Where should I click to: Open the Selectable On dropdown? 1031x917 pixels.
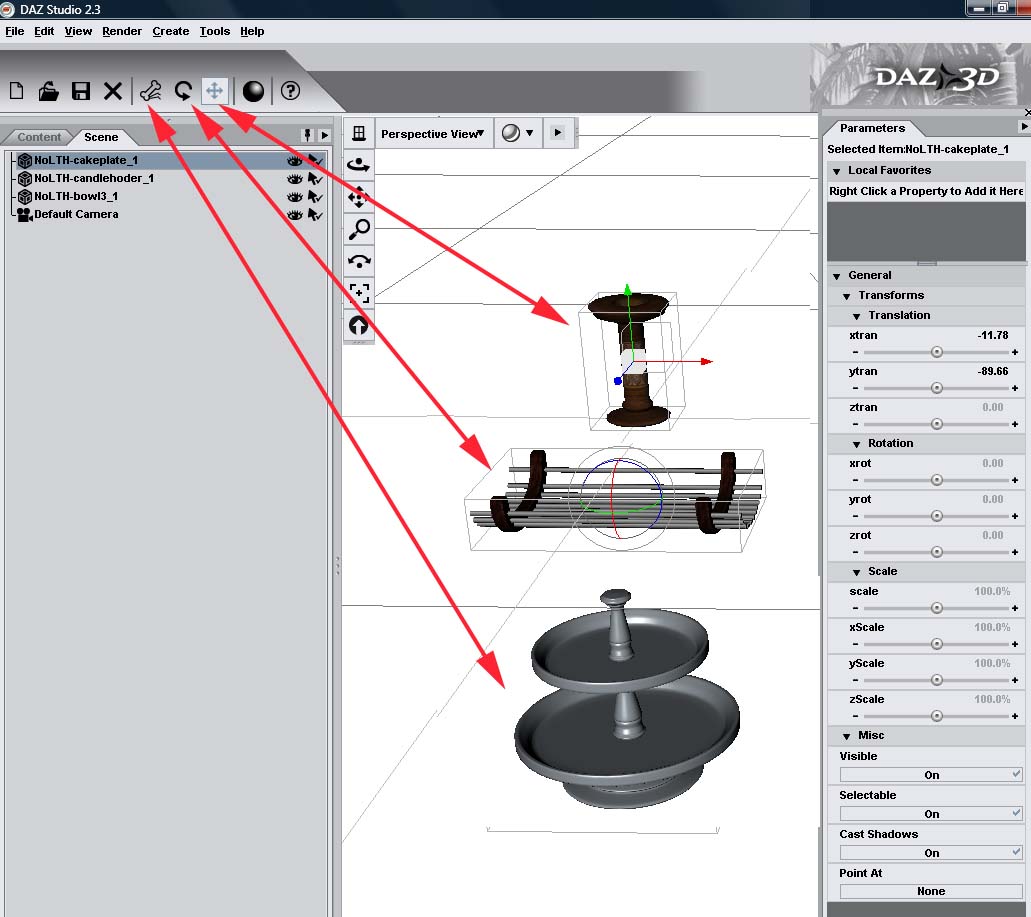point(931,814)
